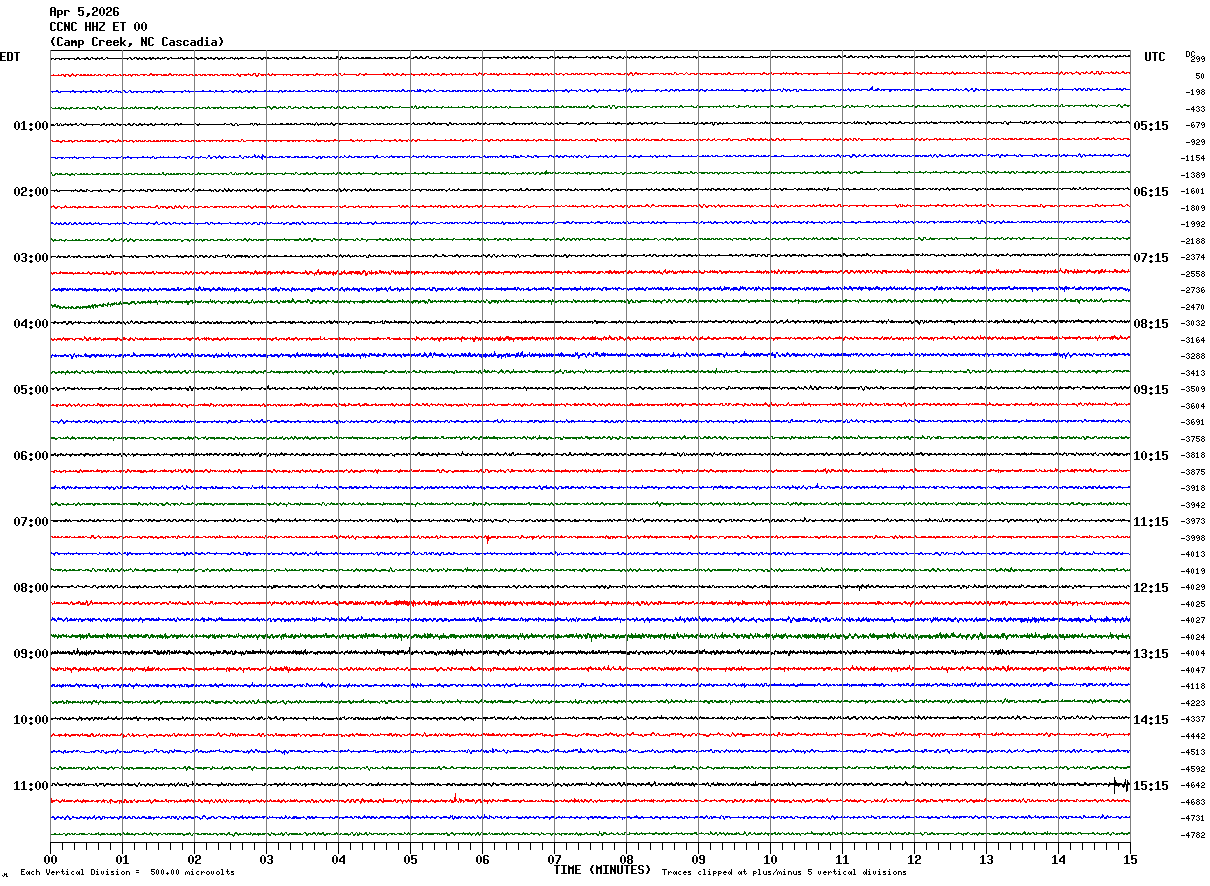Click the DC offset value "-3032"
The image size is (1210, 886).
[1194, 324]
